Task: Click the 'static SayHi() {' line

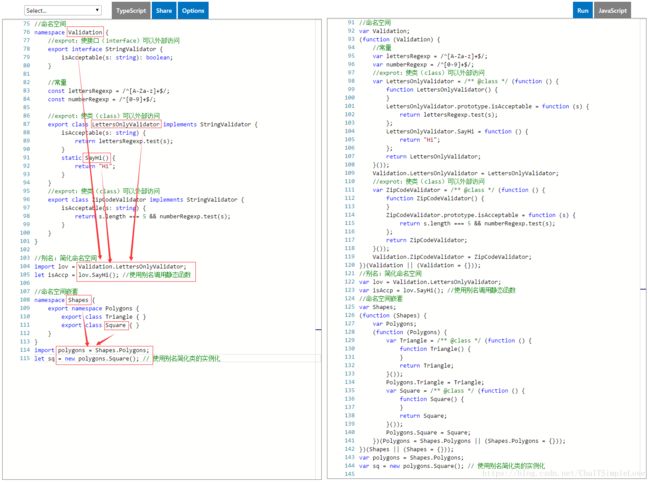Action: [x=88, y=158]
